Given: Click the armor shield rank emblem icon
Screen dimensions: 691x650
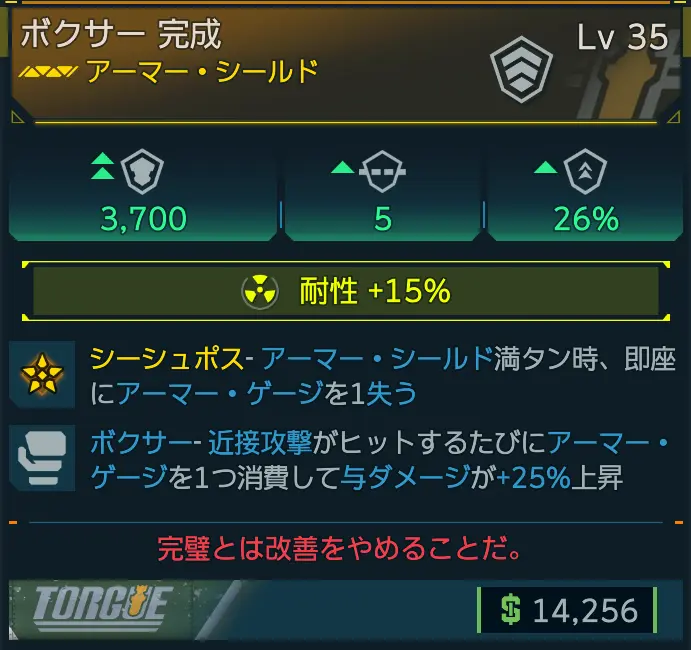Looking at the screenshot, I should 521,70.
